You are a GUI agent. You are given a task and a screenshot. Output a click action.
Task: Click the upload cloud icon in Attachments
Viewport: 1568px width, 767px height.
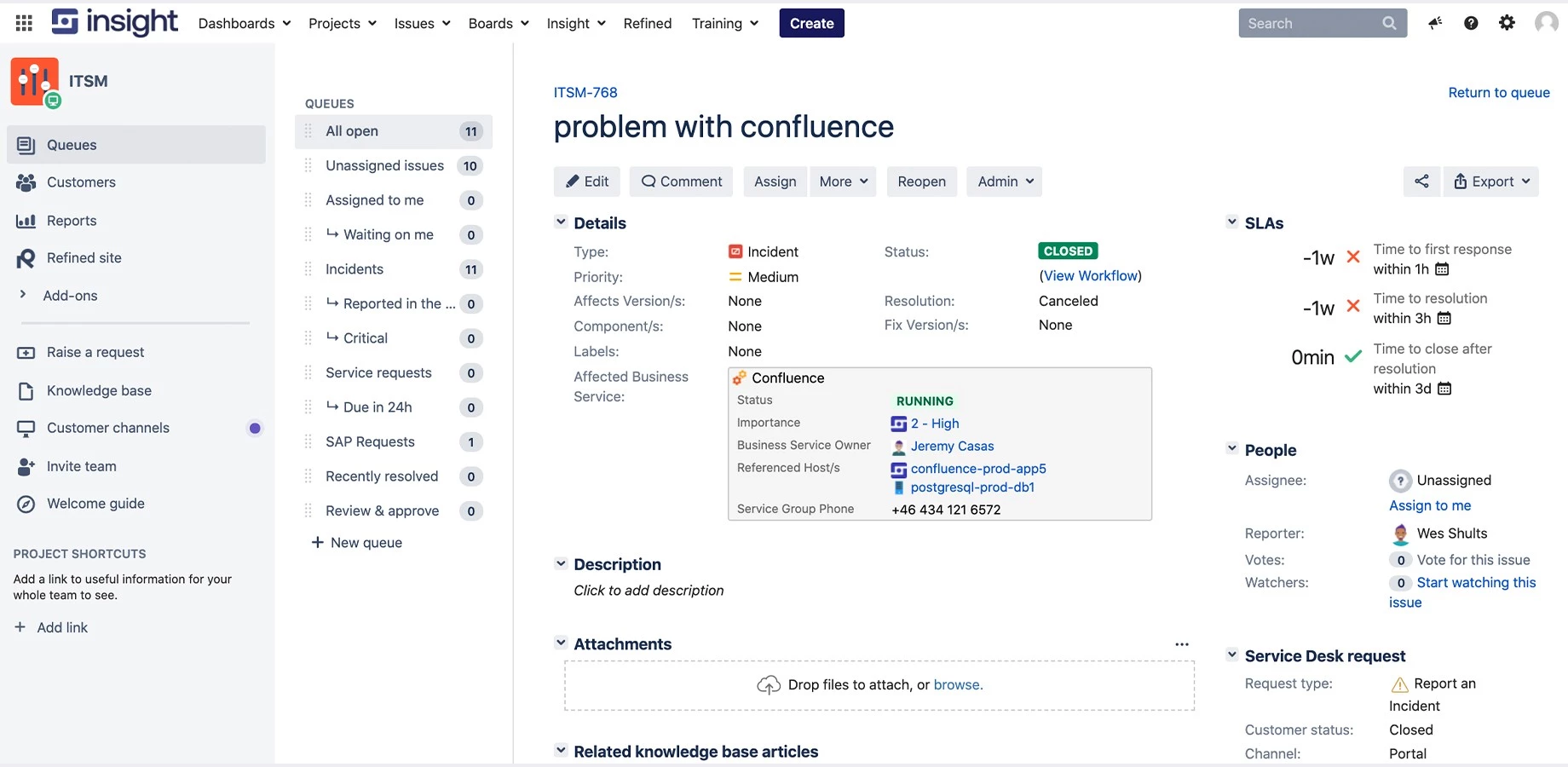coord(769,685)
